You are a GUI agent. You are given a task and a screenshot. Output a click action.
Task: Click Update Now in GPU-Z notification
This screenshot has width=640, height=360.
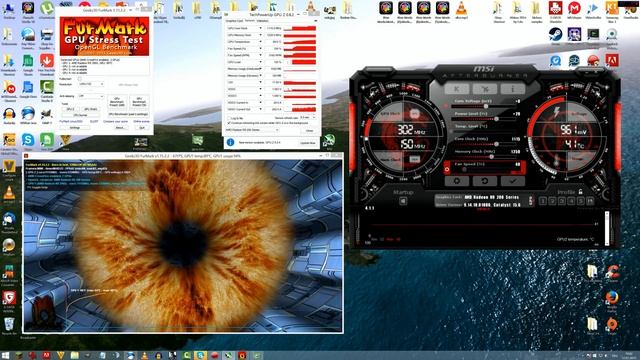point(308,143)
